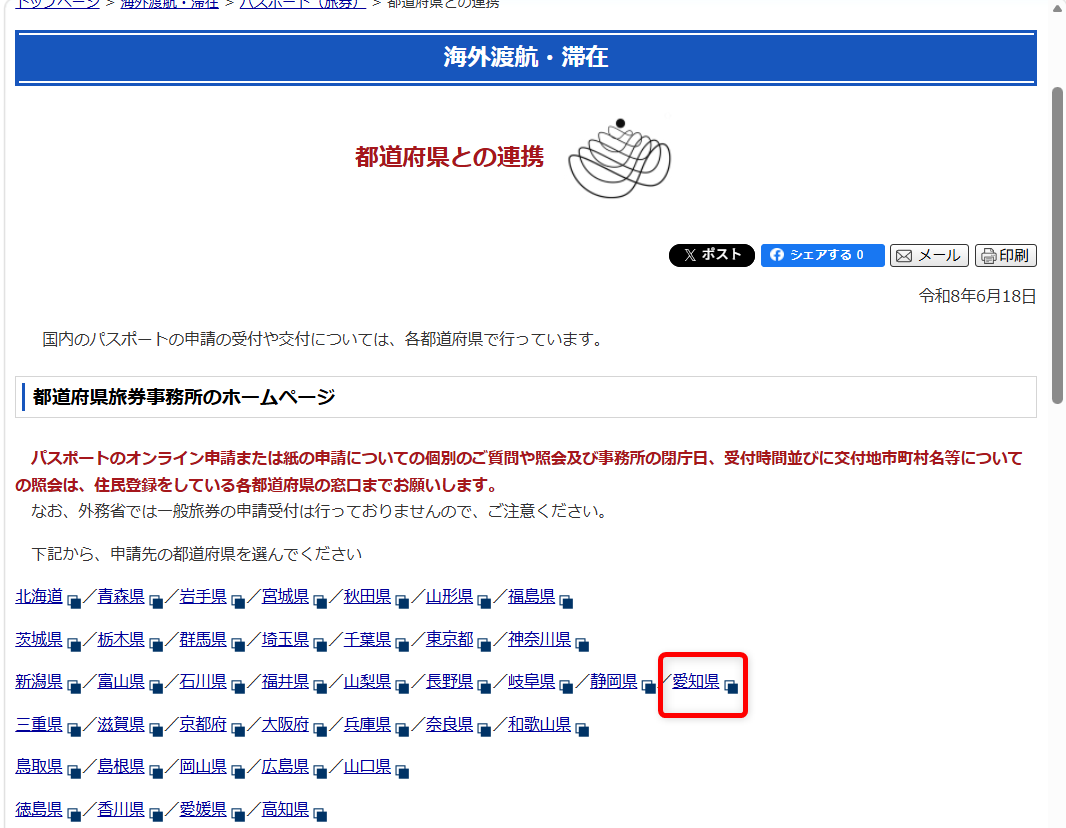Open the 和歌山県 link
1066x828 pixels.
pos(540,724)
